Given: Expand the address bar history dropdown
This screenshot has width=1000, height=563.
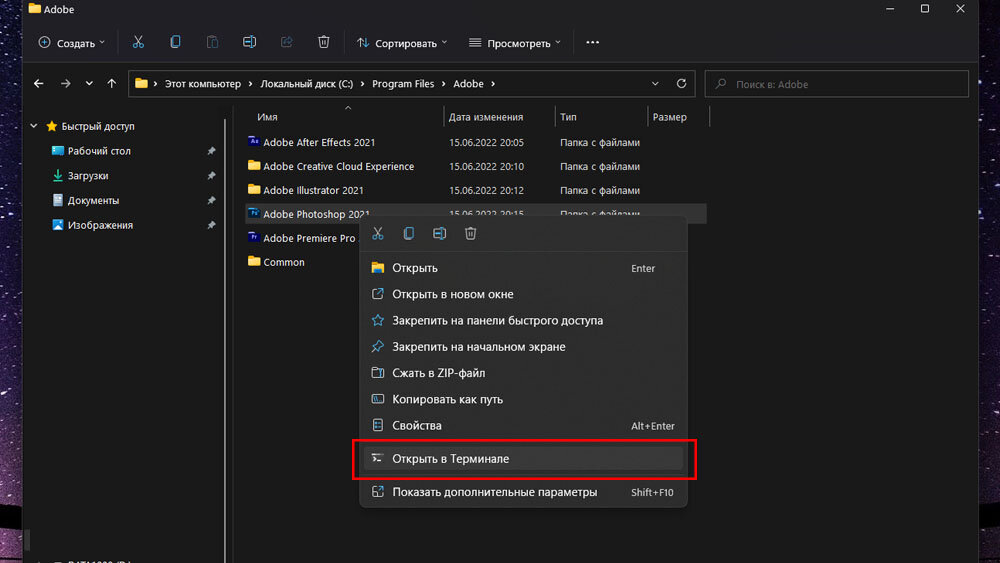Looking at the screenshot, I should pyautogui.click(x=655, y=84).
